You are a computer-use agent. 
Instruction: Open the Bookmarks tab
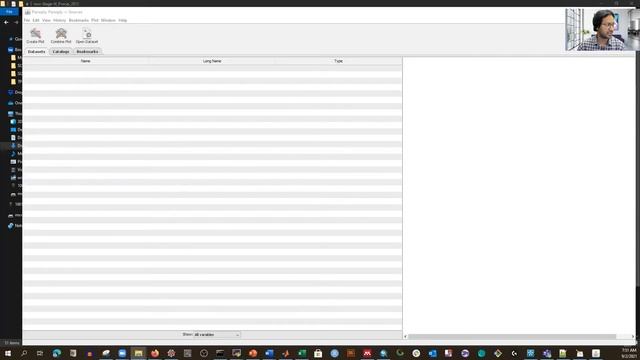[87, 52]
